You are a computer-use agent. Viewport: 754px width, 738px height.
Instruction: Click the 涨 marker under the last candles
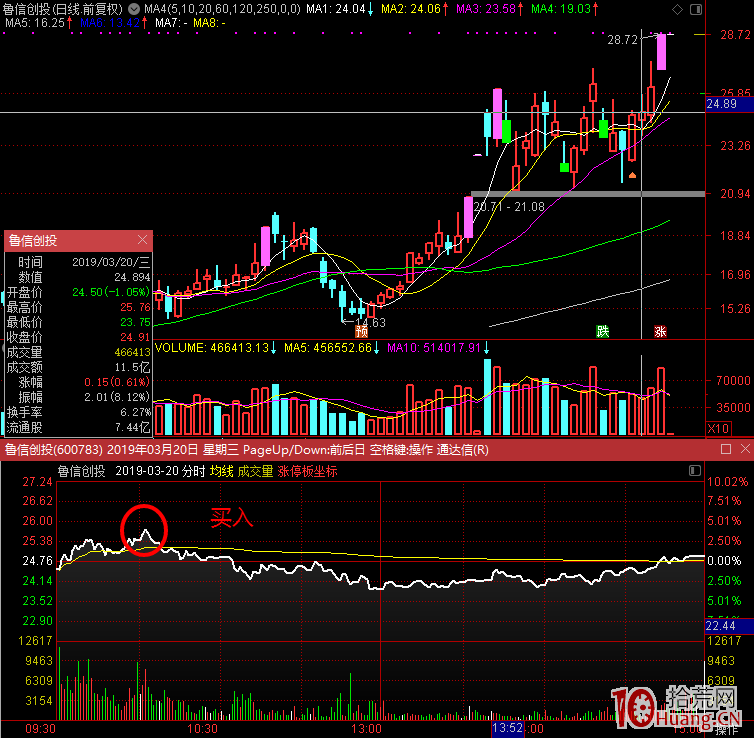(x=660, y=331)
